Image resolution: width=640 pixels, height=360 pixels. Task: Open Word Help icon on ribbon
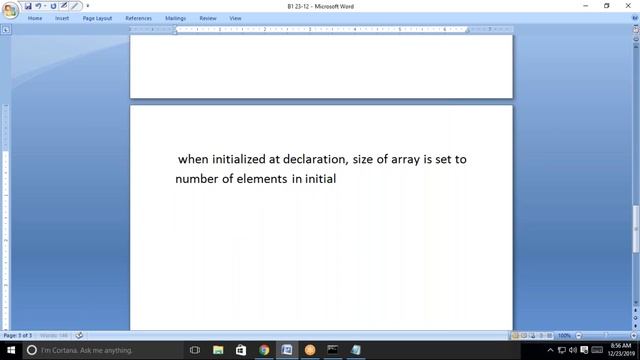click(635, 18)
